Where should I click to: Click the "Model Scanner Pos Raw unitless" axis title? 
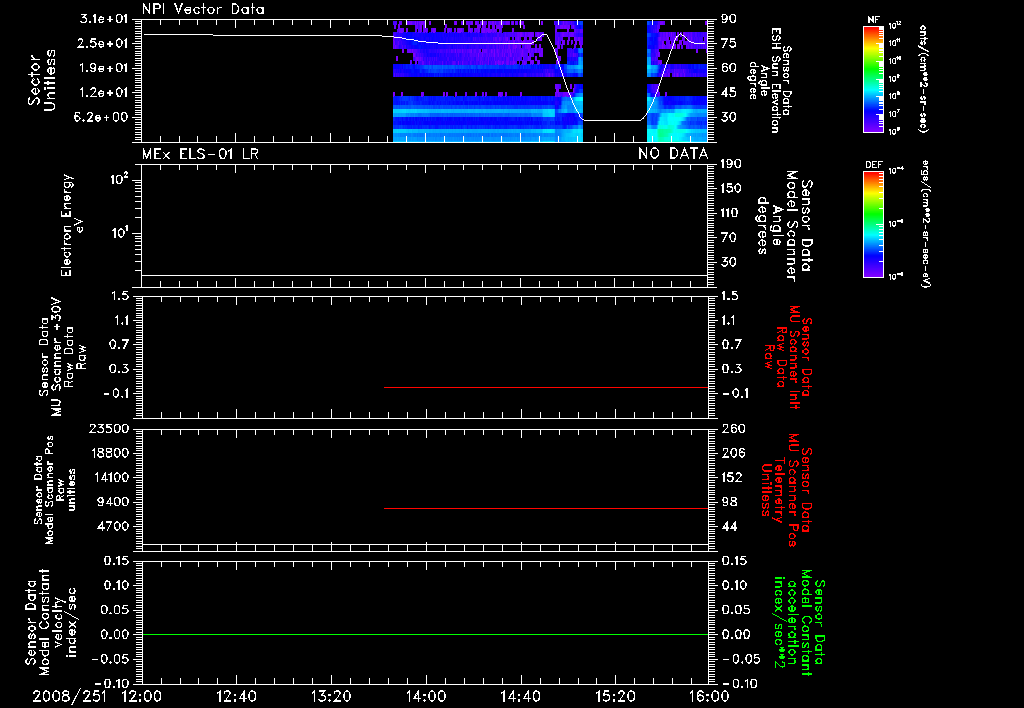coord(55,490)
